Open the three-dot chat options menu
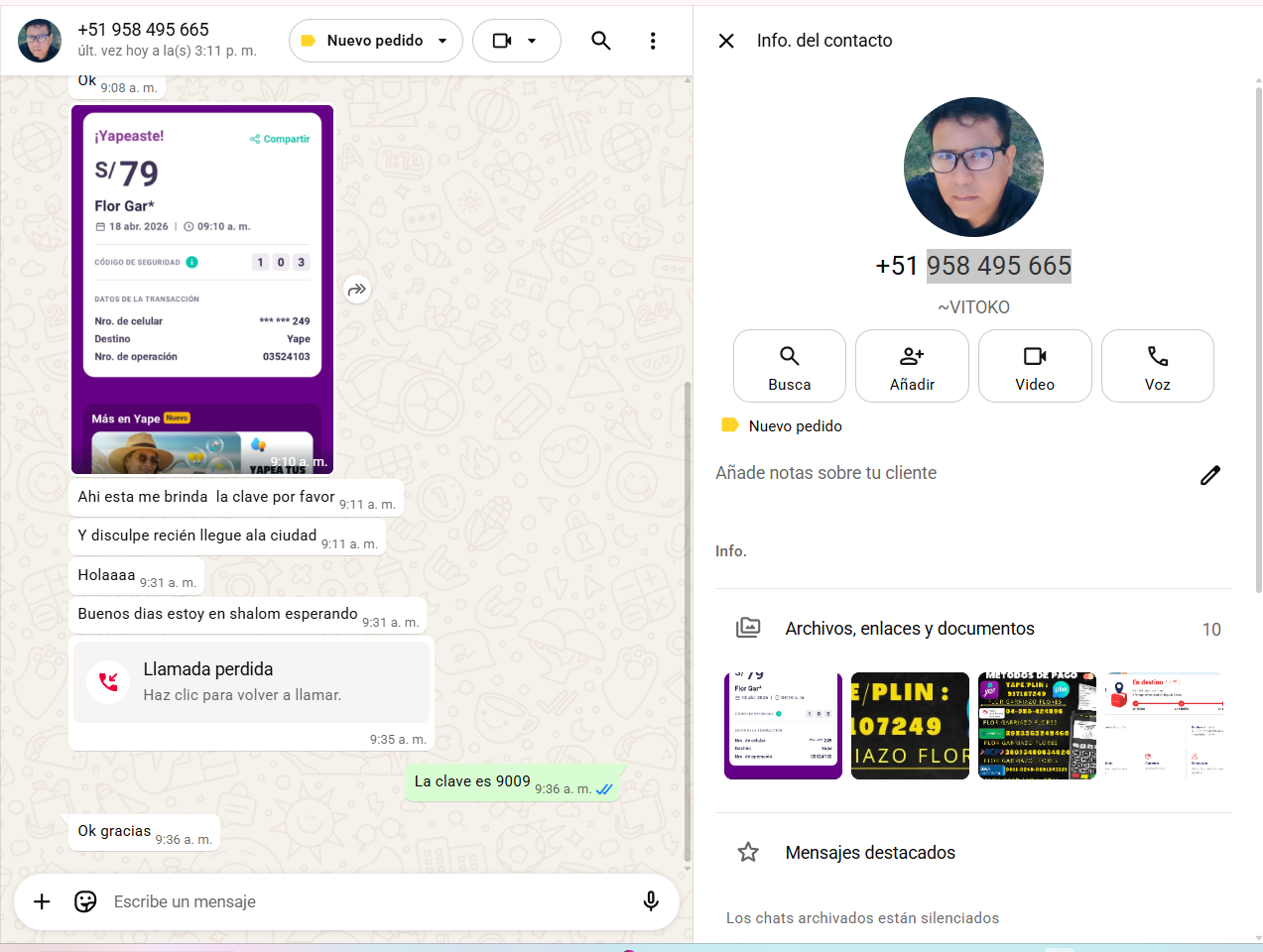This screenshot has width=1263, height=952. tap(652, 41)
